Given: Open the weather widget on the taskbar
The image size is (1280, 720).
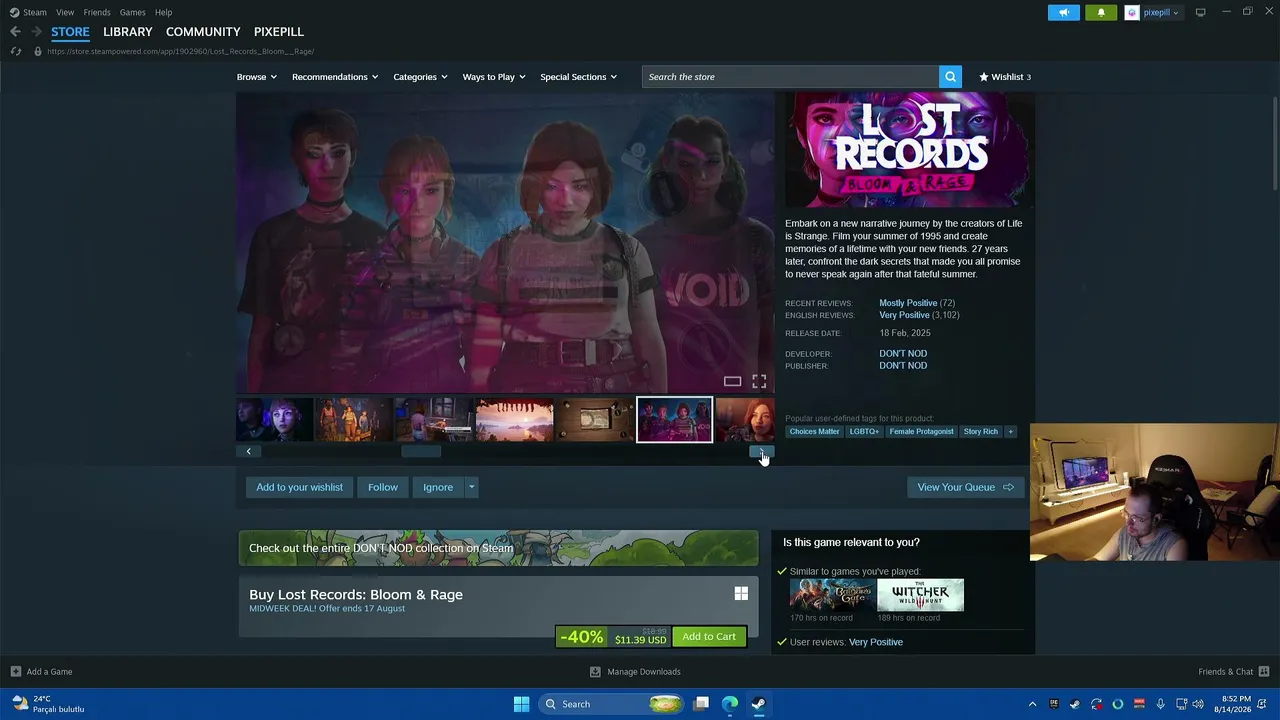Looking at the screenshot, I should (49, 704).
